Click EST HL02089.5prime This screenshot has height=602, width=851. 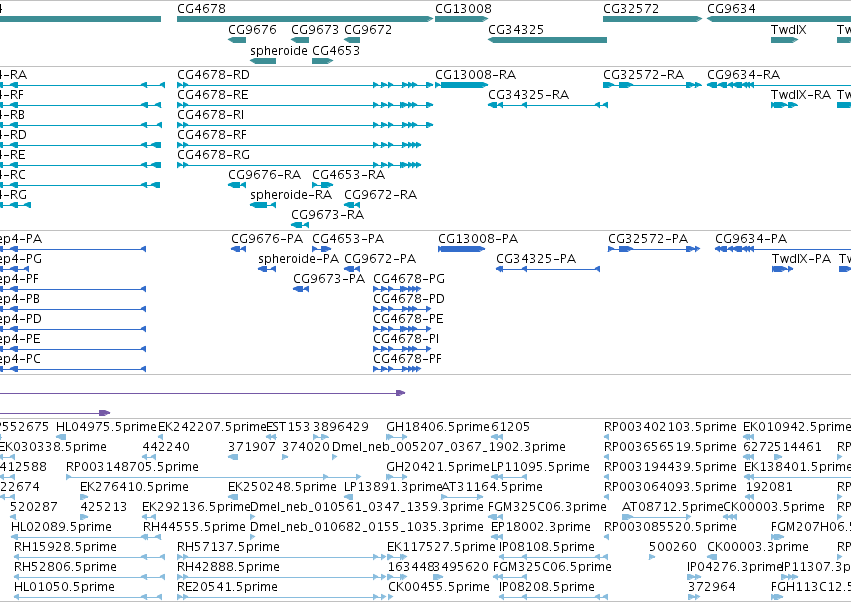tap(86, 537)
